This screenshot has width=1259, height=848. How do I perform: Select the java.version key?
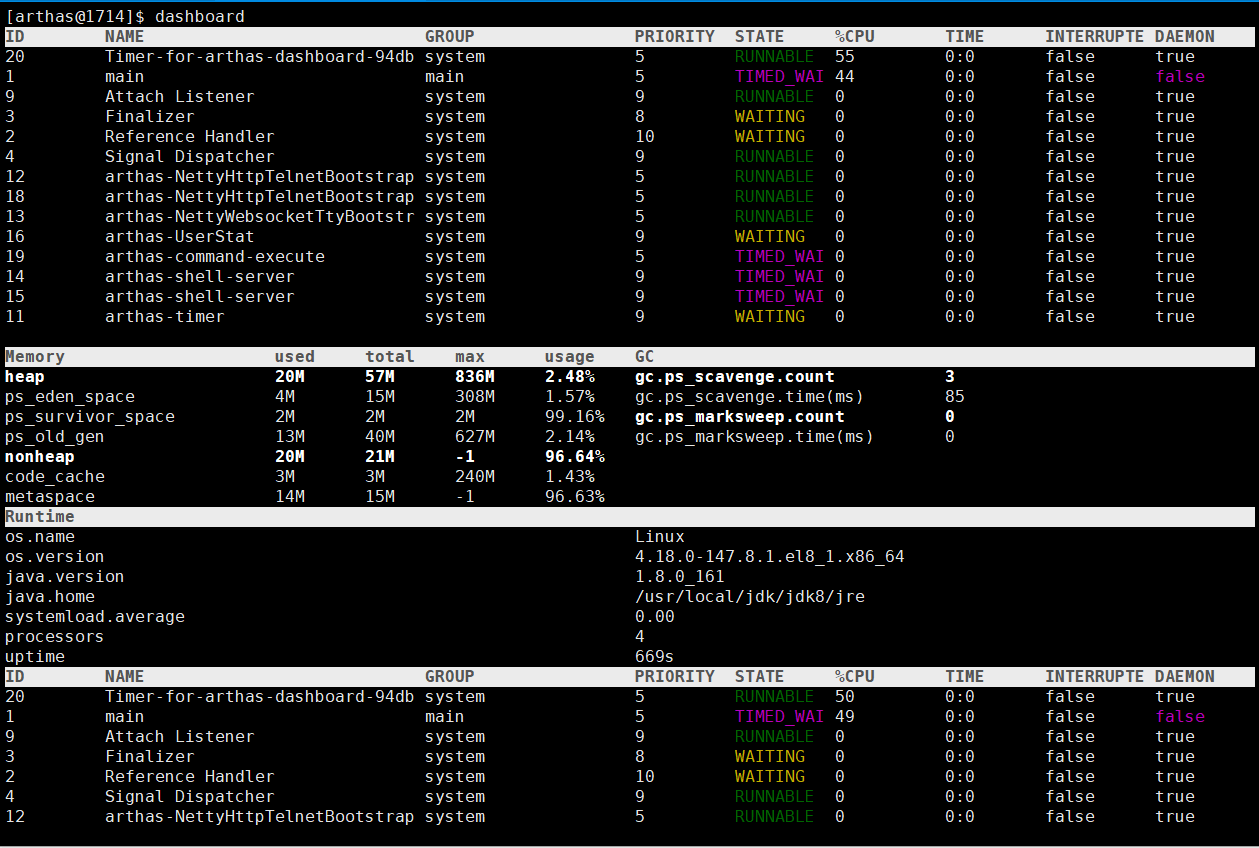[65, 577]
